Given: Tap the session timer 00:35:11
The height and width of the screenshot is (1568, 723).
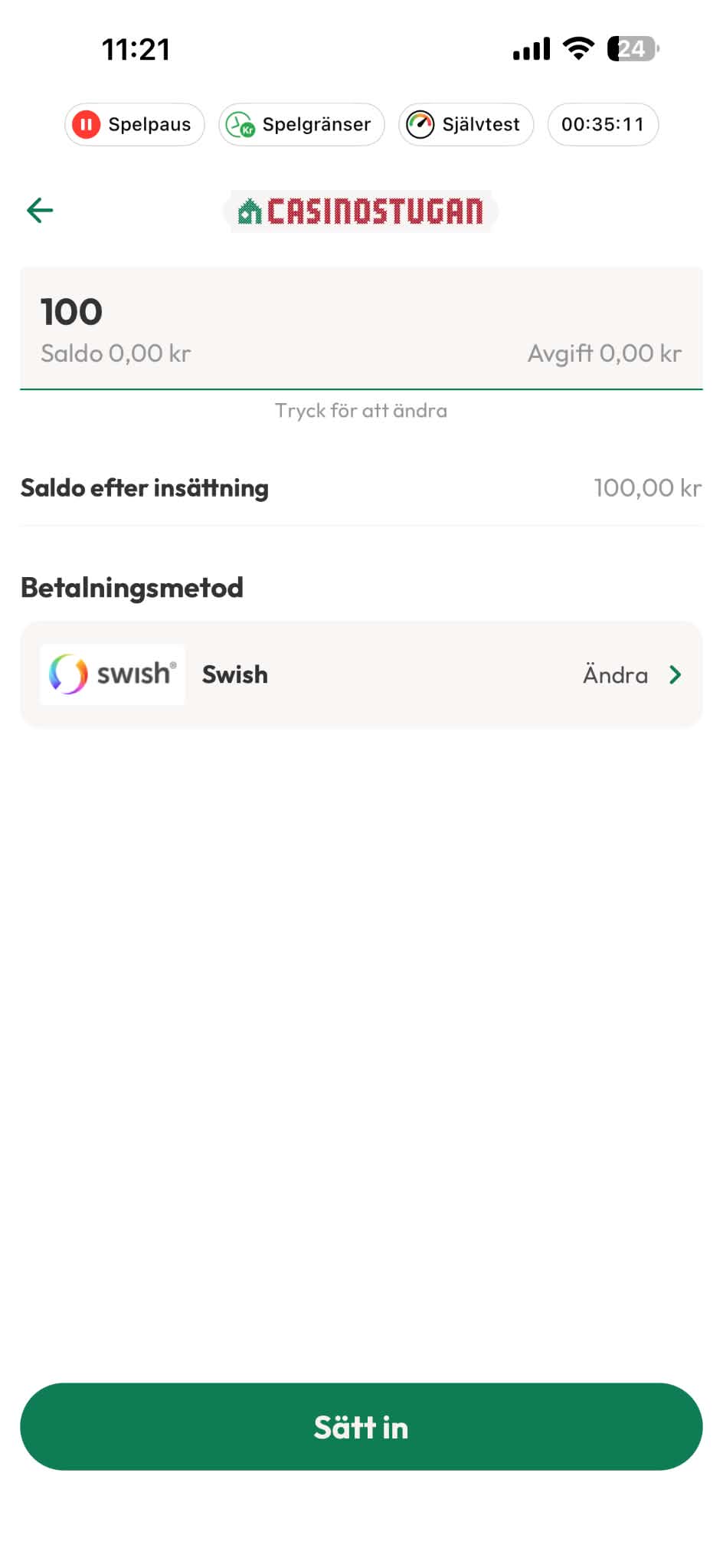Looking at the screenshot, I should click(603, 124).
